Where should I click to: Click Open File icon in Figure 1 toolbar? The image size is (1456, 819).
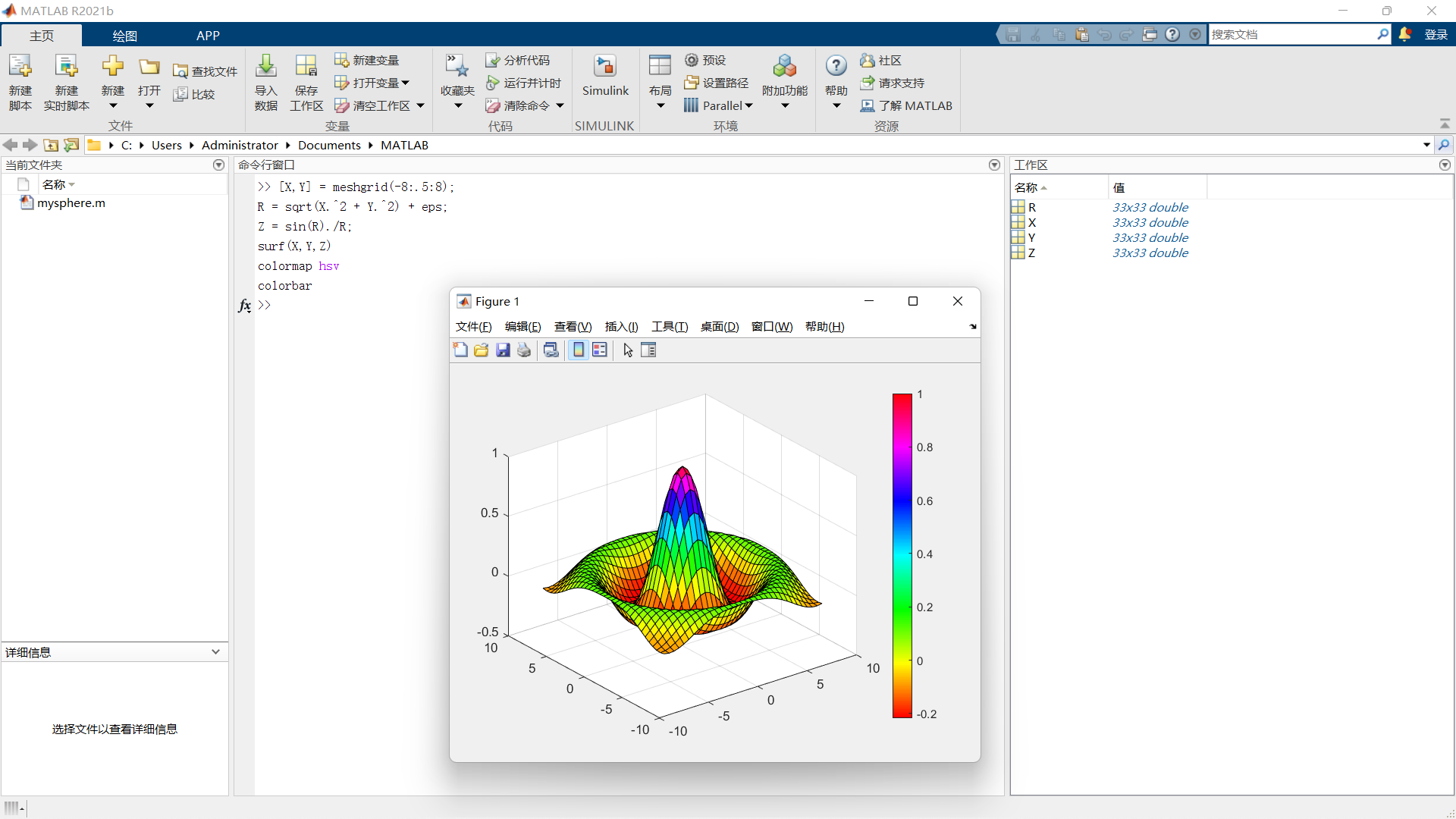[482, 350]
